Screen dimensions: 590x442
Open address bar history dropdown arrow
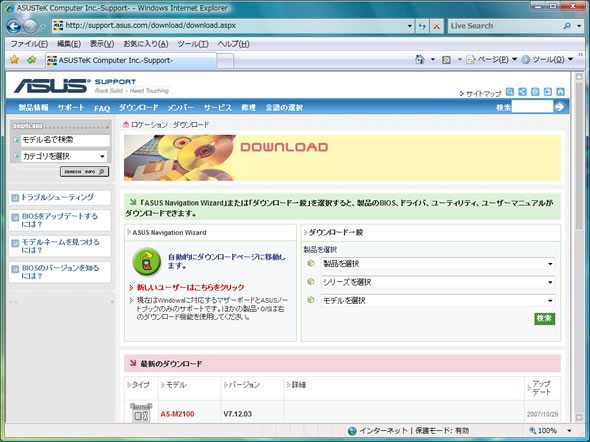point(409,26)
